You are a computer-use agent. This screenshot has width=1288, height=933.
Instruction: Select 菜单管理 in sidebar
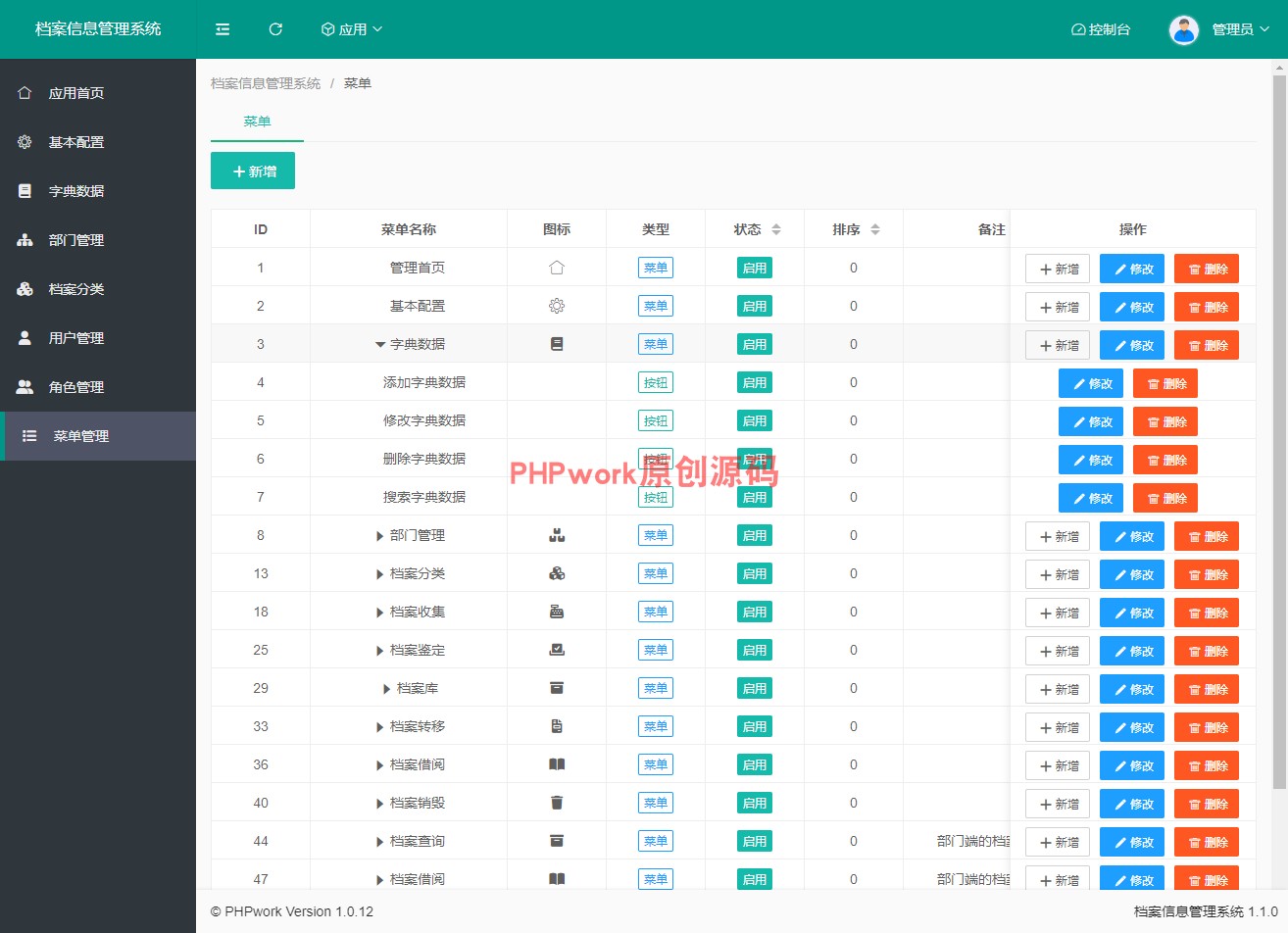point(98,436)
